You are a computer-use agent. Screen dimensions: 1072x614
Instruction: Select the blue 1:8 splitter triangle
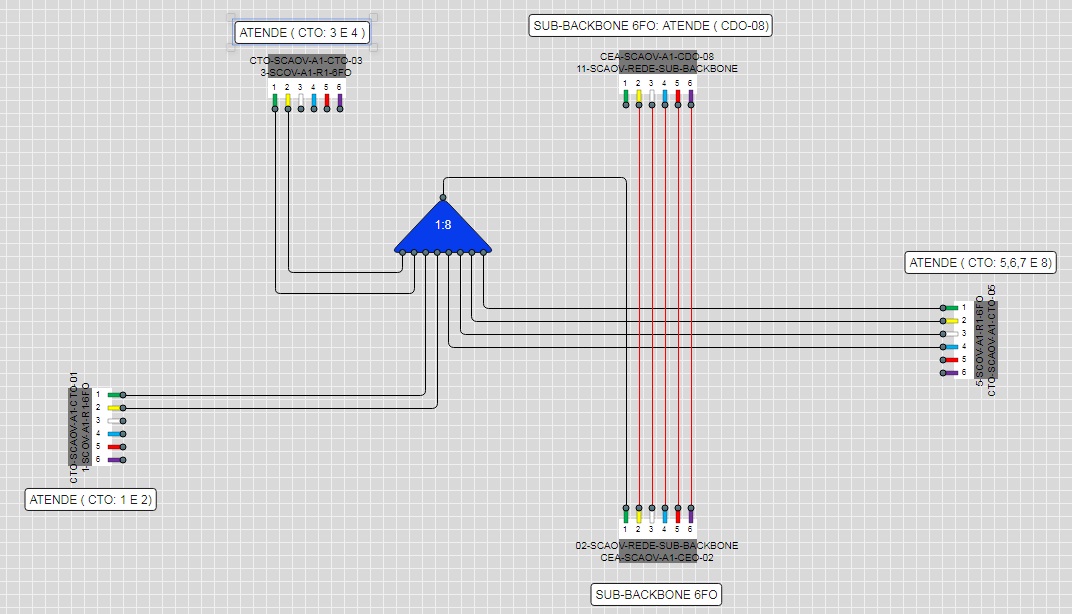pos(443,228)
